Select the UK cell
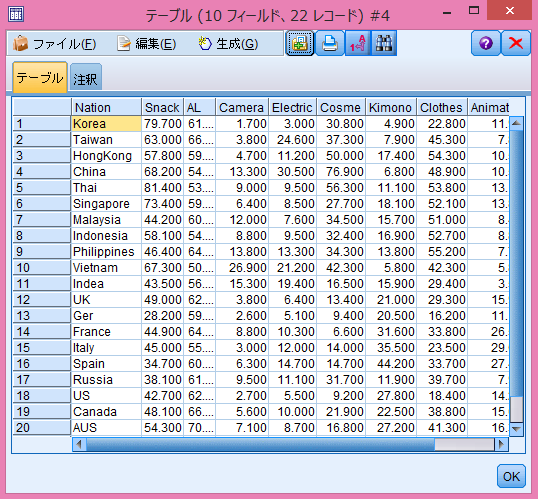 click(x=106, y=300)
